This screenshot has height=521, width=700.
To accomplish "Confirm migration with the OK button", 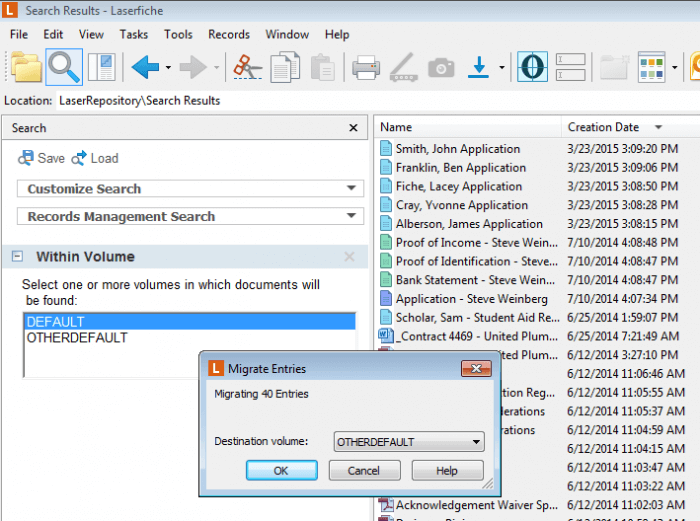I will 282,471.
